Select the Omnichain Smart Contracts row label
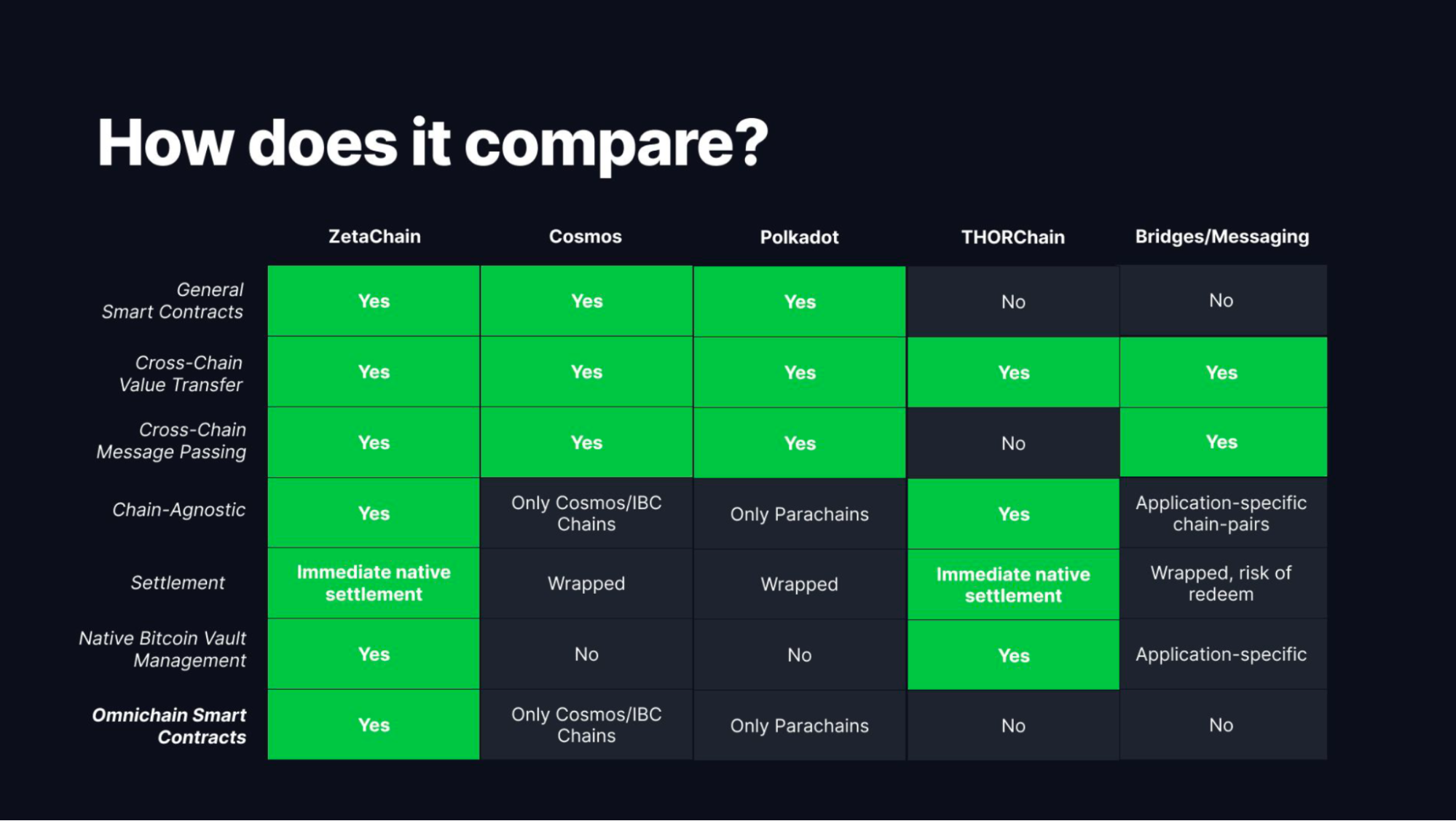The image size is (1456, 821). tap(169, 726)
